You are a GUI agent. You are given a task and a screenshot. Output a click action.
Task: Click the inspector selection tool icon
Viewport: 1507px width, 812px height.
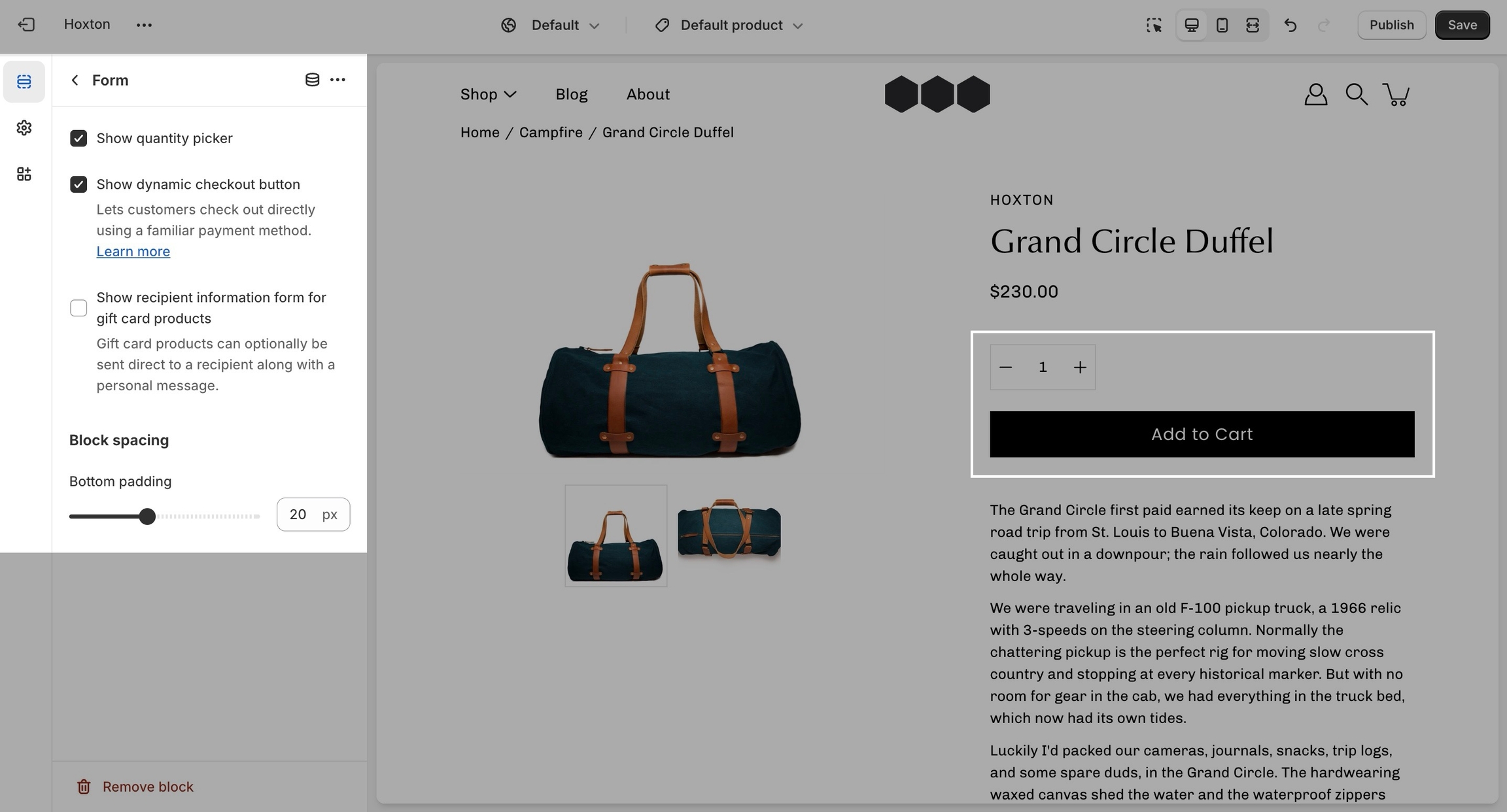pyautogui.click(x=1154, y=25)
